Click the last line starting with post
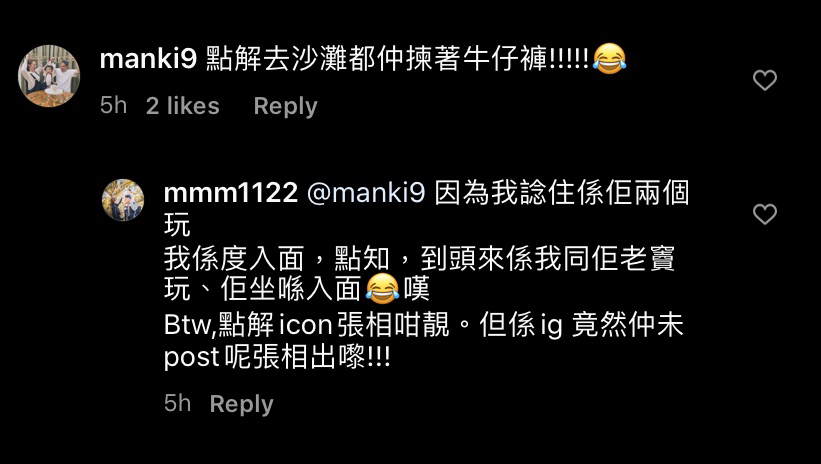The image size is (821, 464). (x=277, y=358)
